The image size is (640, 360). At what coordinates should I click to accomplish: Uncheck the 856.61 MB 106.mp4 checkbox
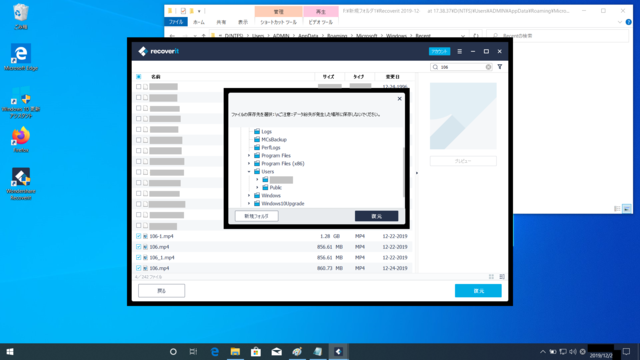pyautogui.click(x=139, y=247)
